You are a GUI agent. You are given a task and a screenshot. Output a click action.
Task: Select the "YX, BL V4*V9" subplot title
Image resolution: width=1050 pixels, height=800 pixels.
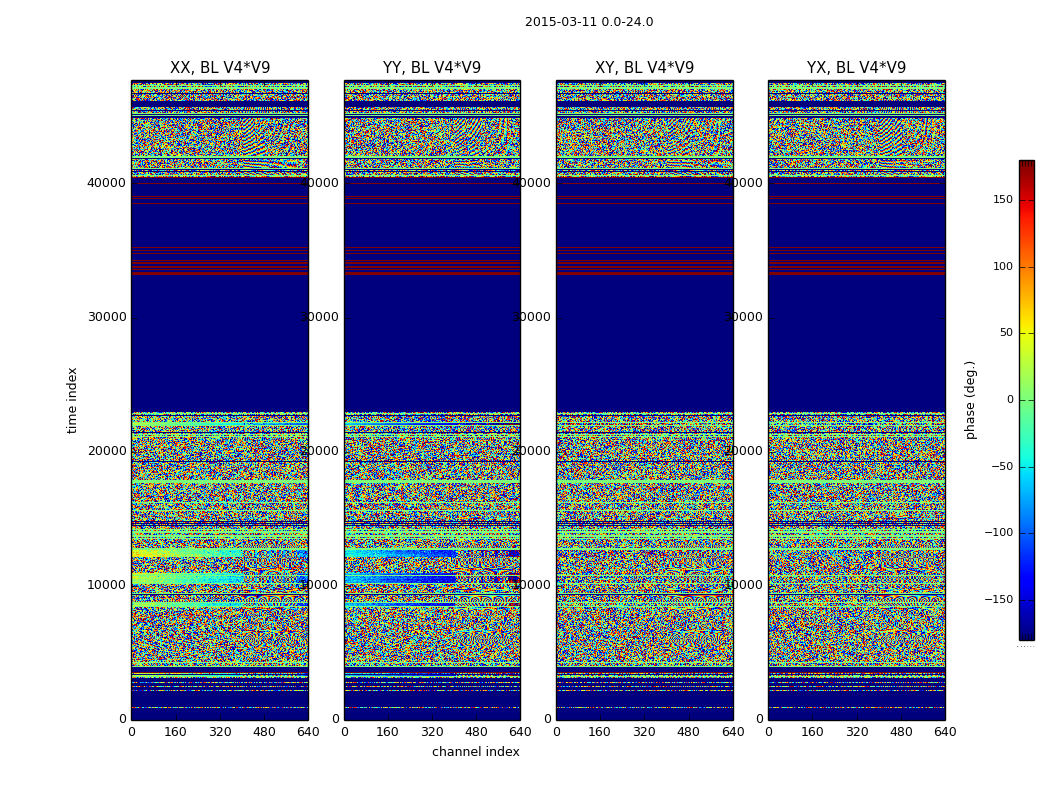[856, 68]
